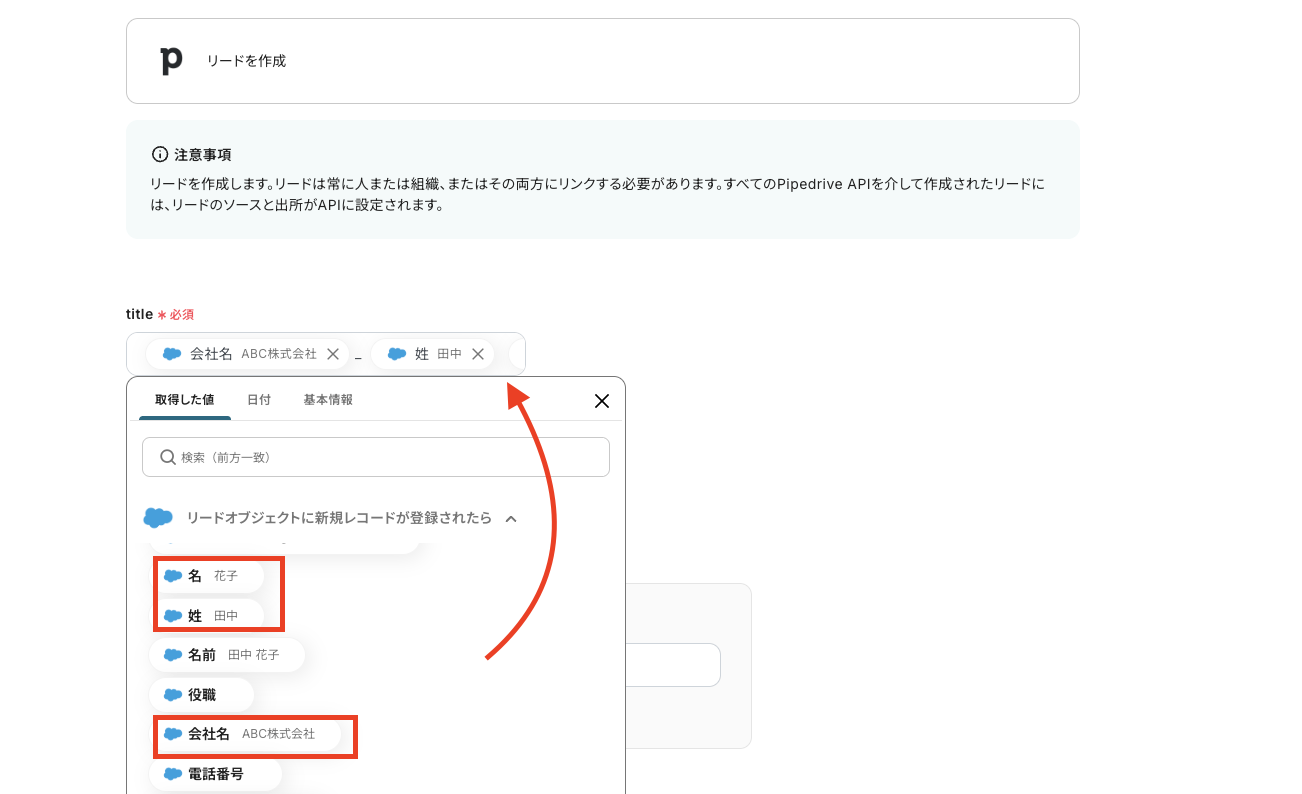Viewport: 1302px width, 794px height.
Task: Click the Salesforce cloud icon beside section header
Action: (x=158, y=518)
